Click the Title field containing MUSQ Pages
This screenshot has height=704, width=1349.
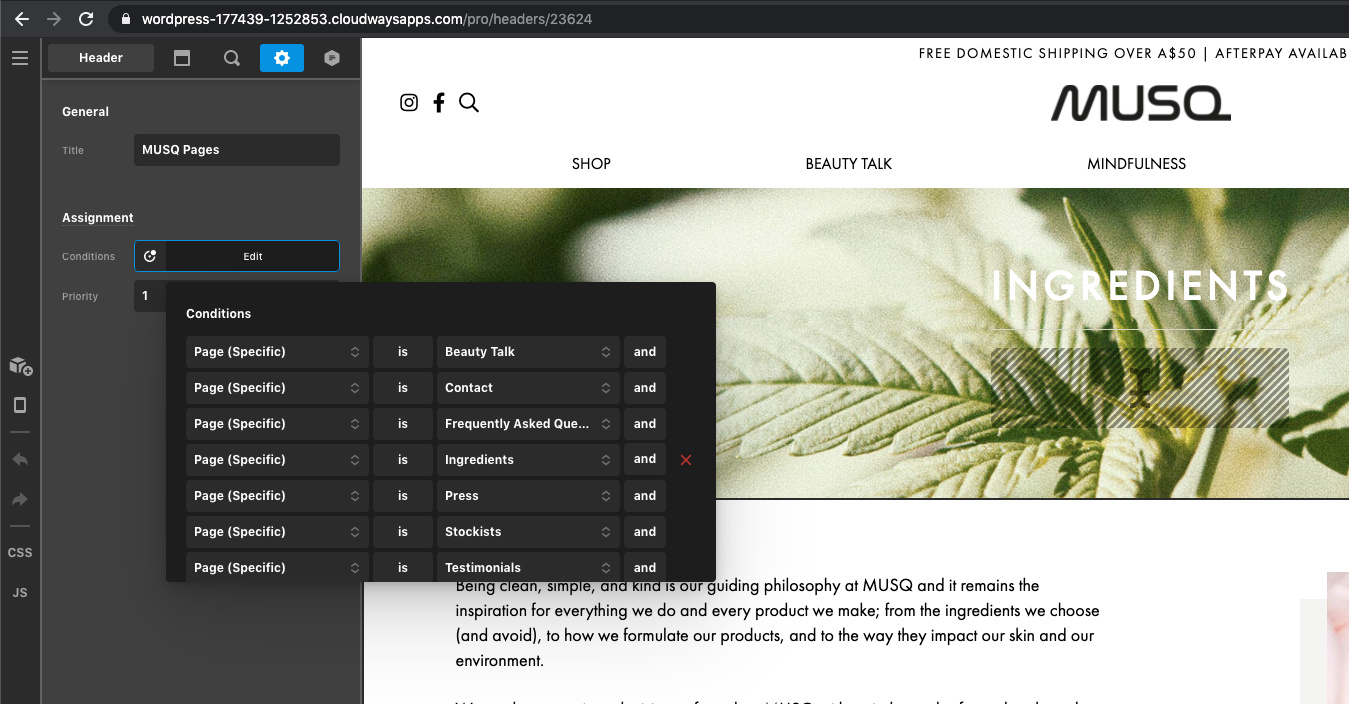click(x=237, y=150)
